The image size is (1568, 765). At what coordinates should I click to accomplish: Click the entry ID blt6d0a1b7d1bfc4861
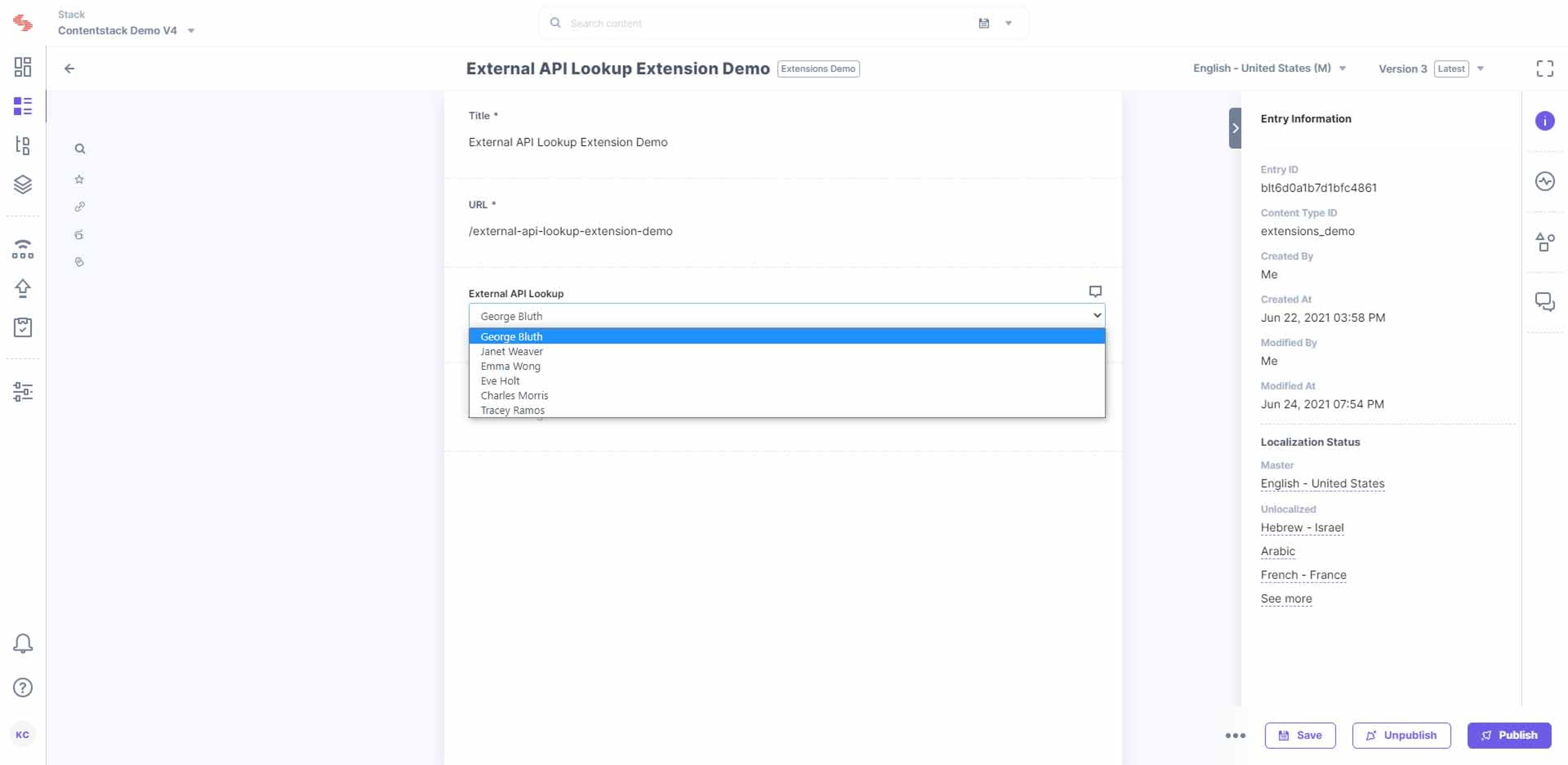click(1318, 188)
